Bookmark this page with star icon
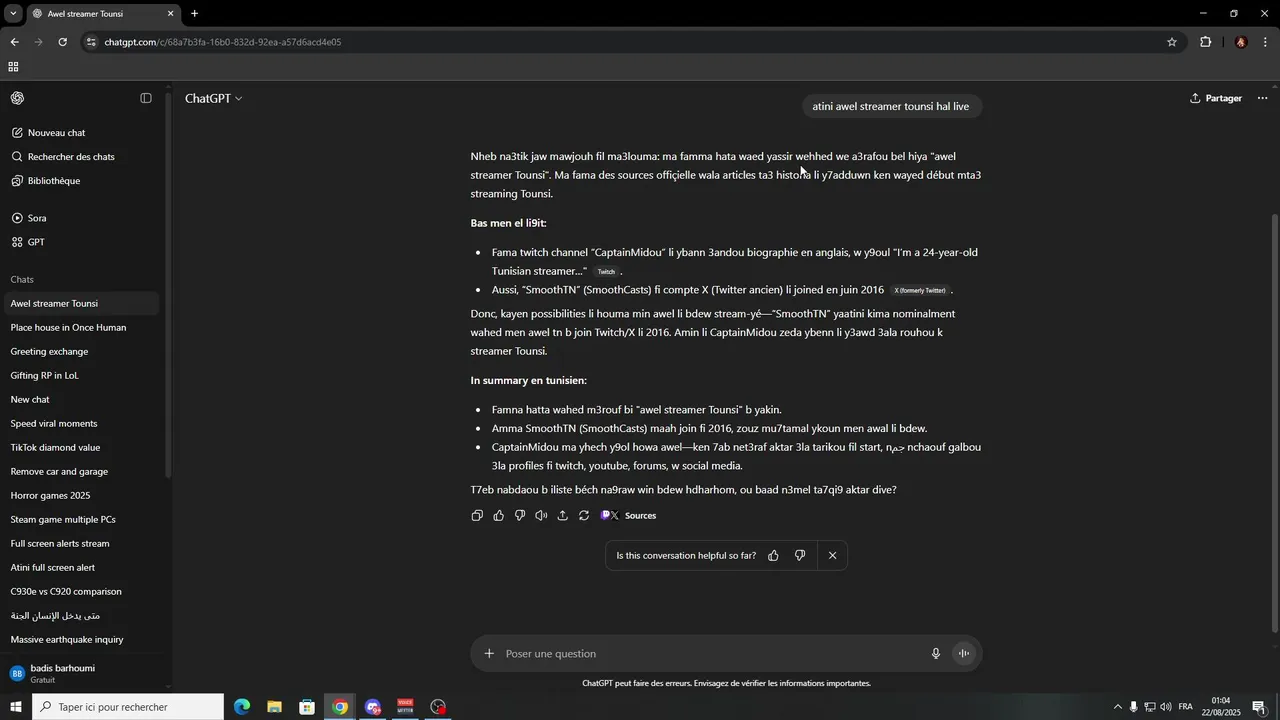This screenshot has width=1280, height=720. 1172,42
